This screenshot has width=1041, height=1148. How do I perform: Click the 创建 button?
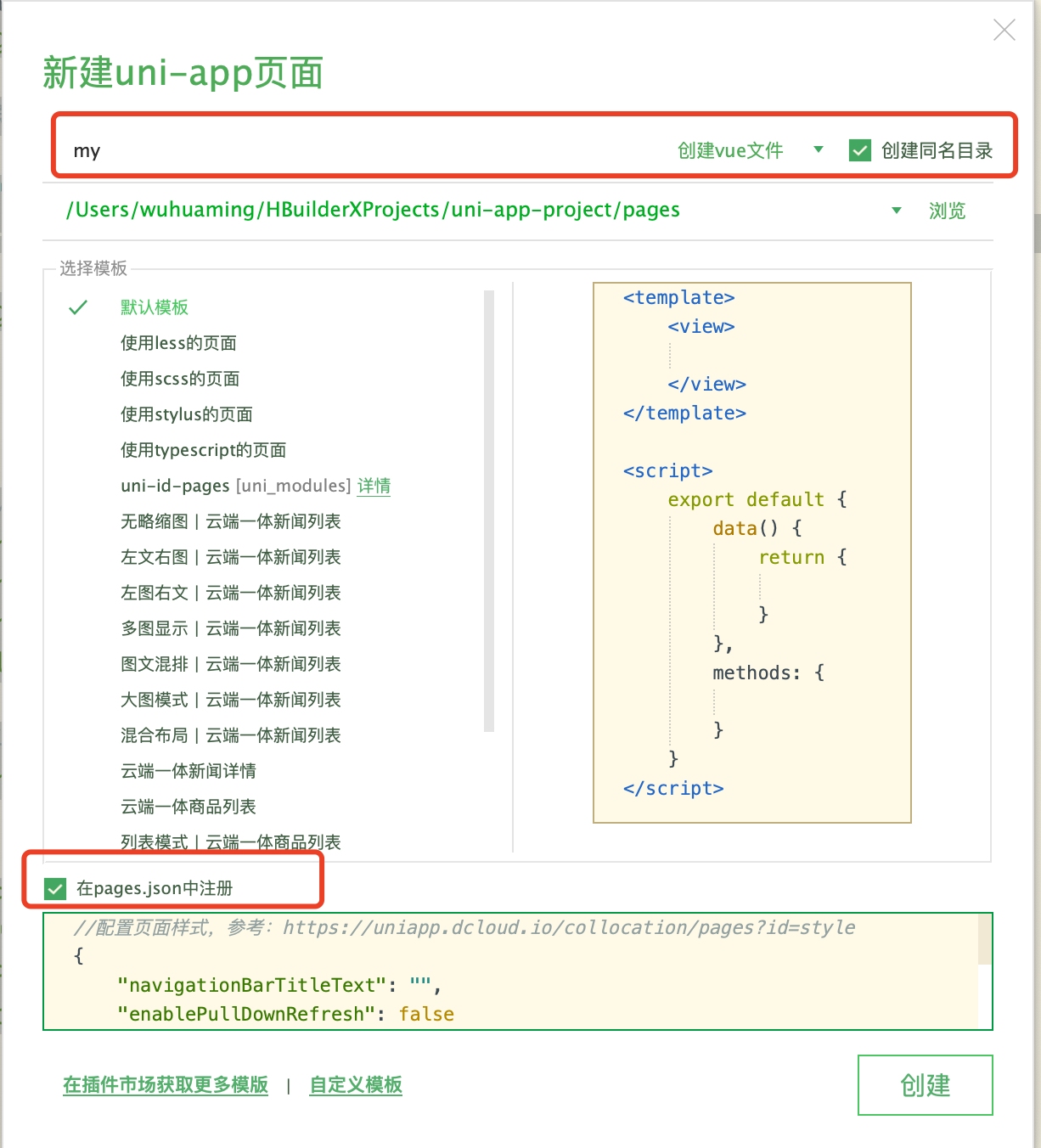pos(925,1085)
